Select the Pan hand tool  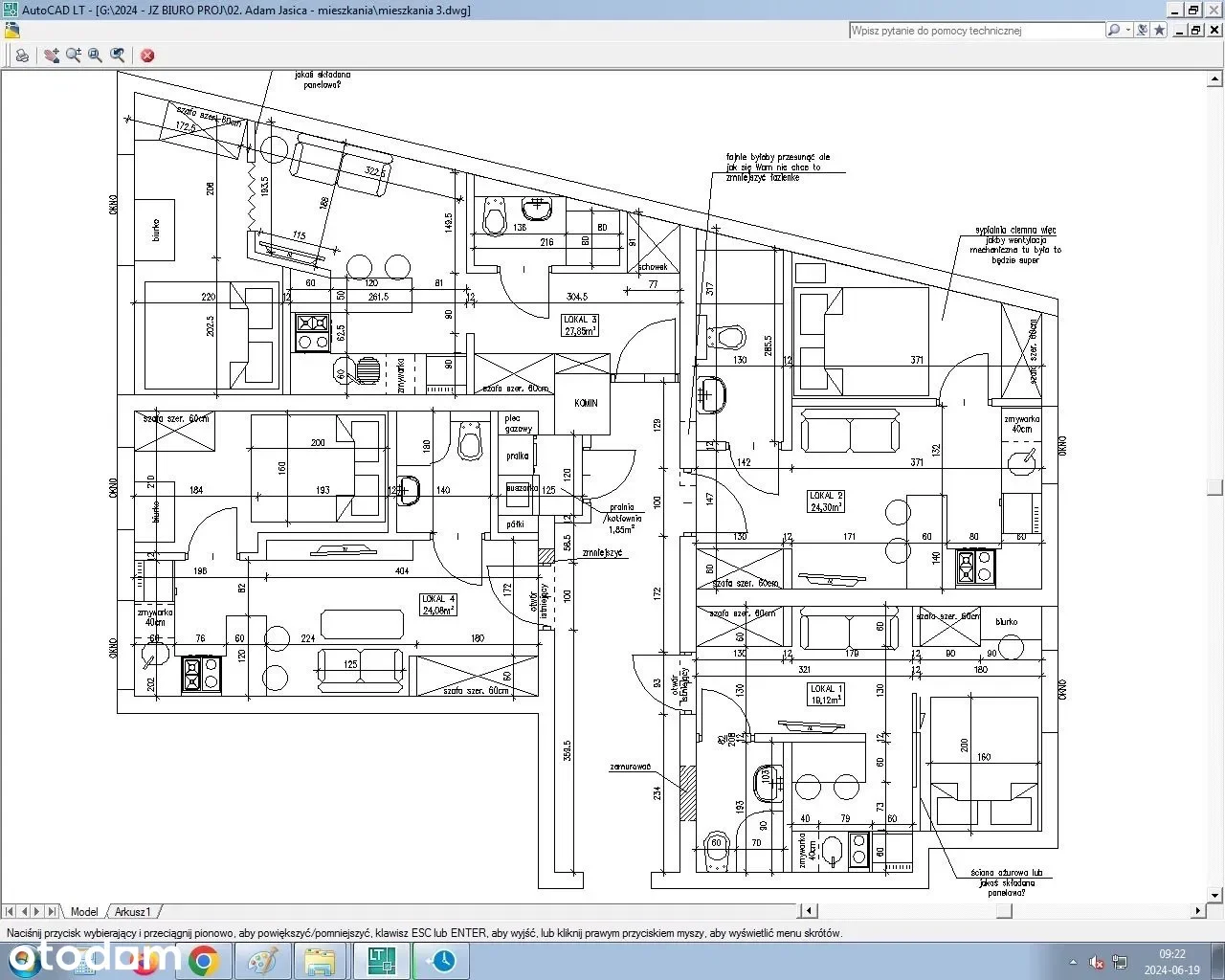52,56
